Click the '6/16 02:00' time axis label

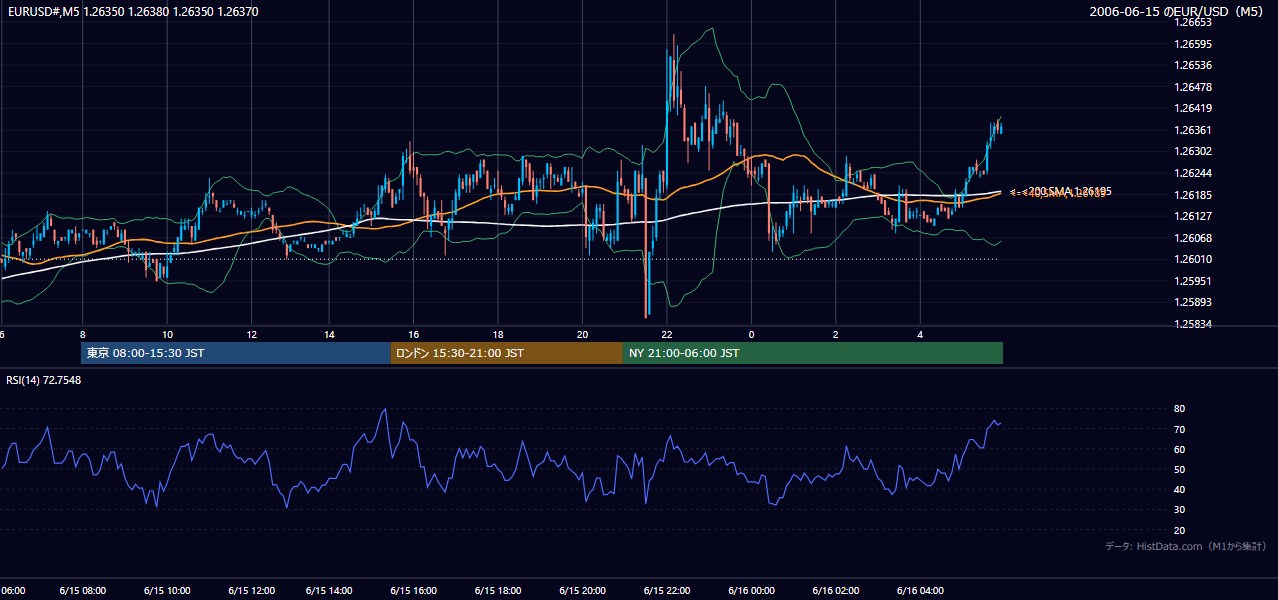(x=836, y=590)
